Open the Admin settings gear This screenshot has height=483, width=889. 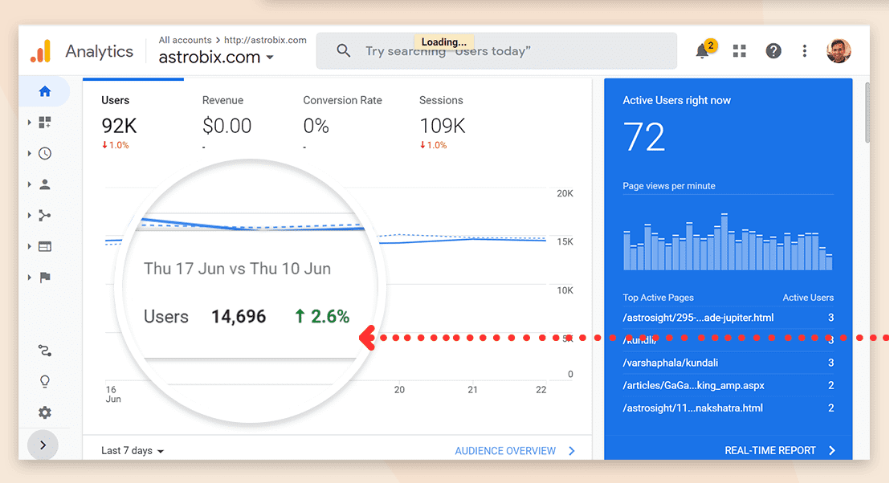(x=44, y=413)
